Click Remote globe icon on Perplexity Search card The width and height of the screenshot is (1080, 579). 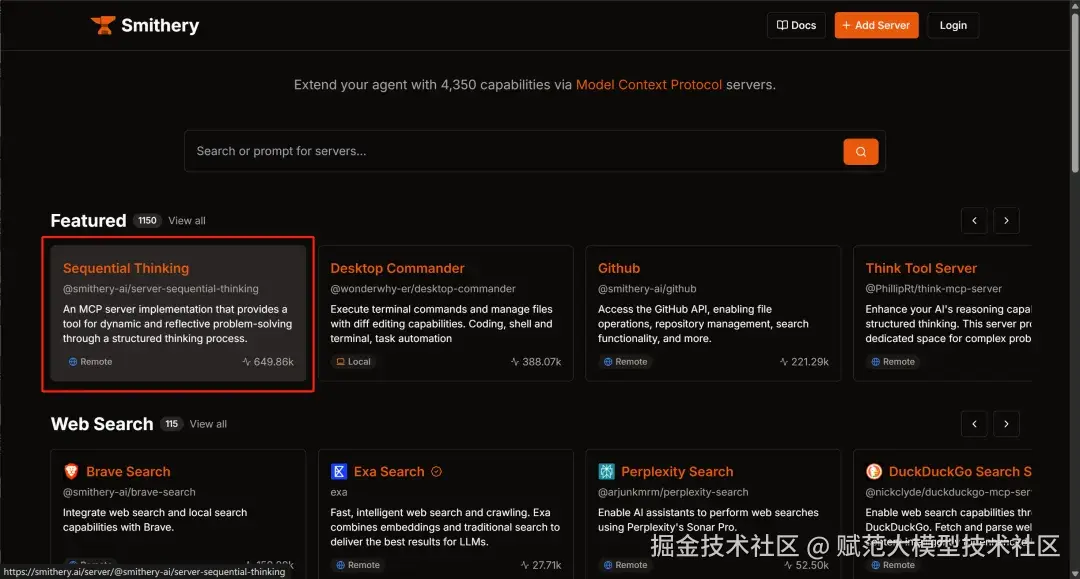point(608,565)
